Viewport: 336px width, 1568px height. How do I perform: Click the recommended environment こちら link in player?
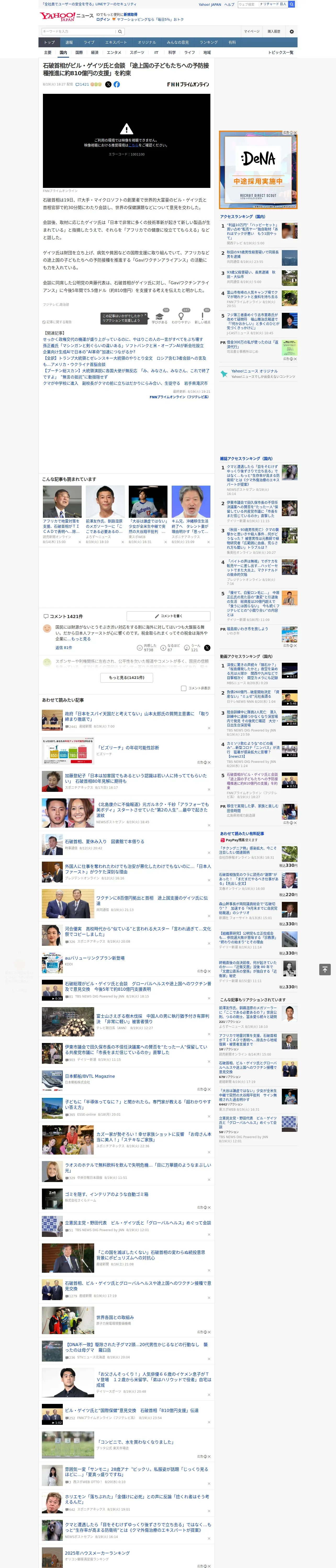click(133, 146)
